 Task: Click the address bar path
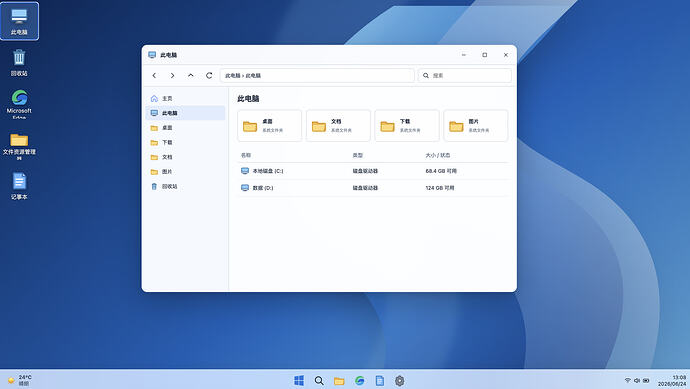point(317,76)
